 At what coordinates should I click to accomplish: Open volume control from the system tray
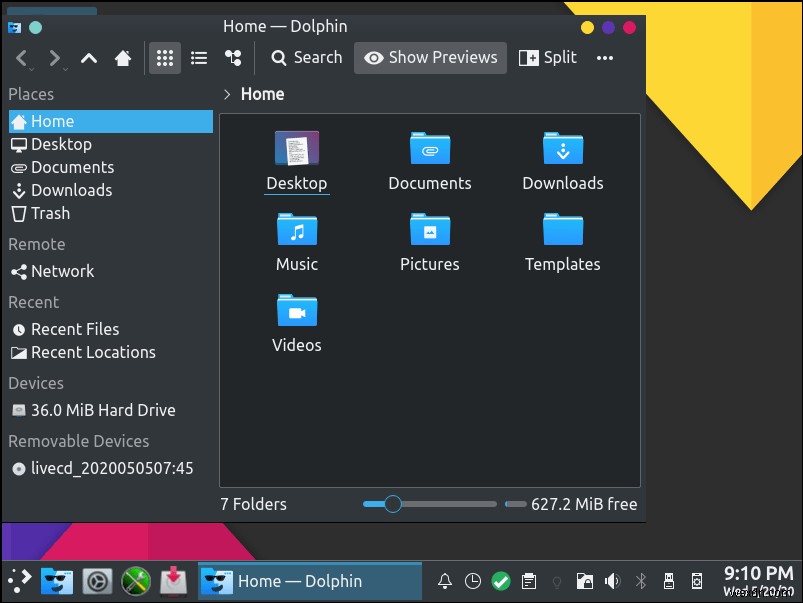[x=612, y=580]
